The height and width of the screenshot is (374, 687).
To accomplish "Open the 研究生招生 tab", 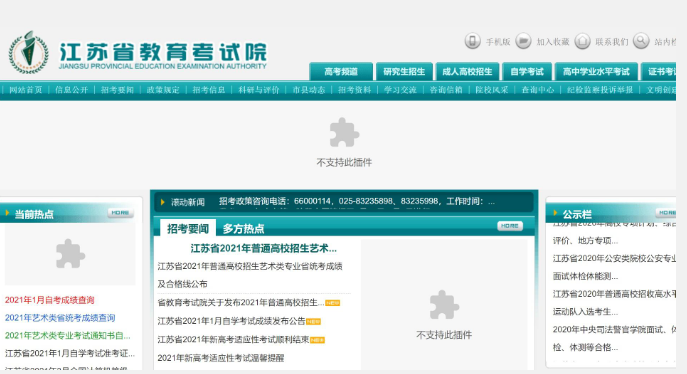I will pos(404,72).
